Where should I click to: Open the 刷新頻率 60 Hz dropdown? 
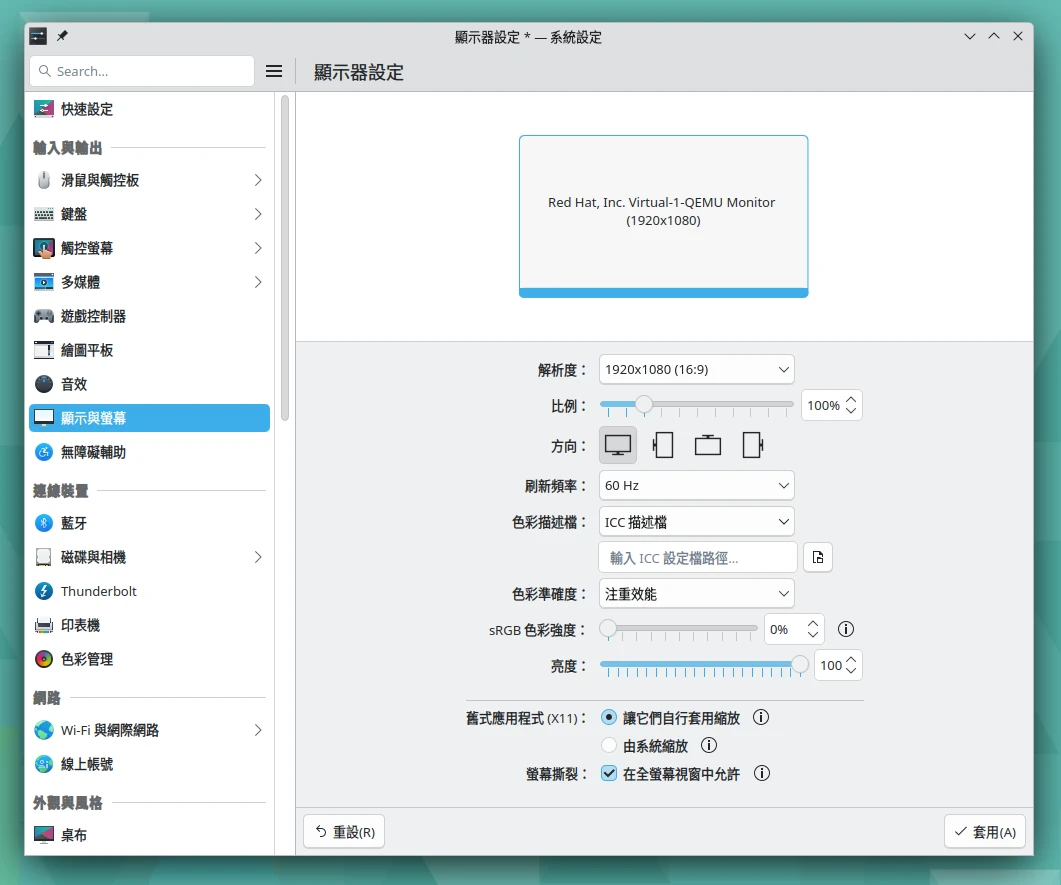click(696, 486)
